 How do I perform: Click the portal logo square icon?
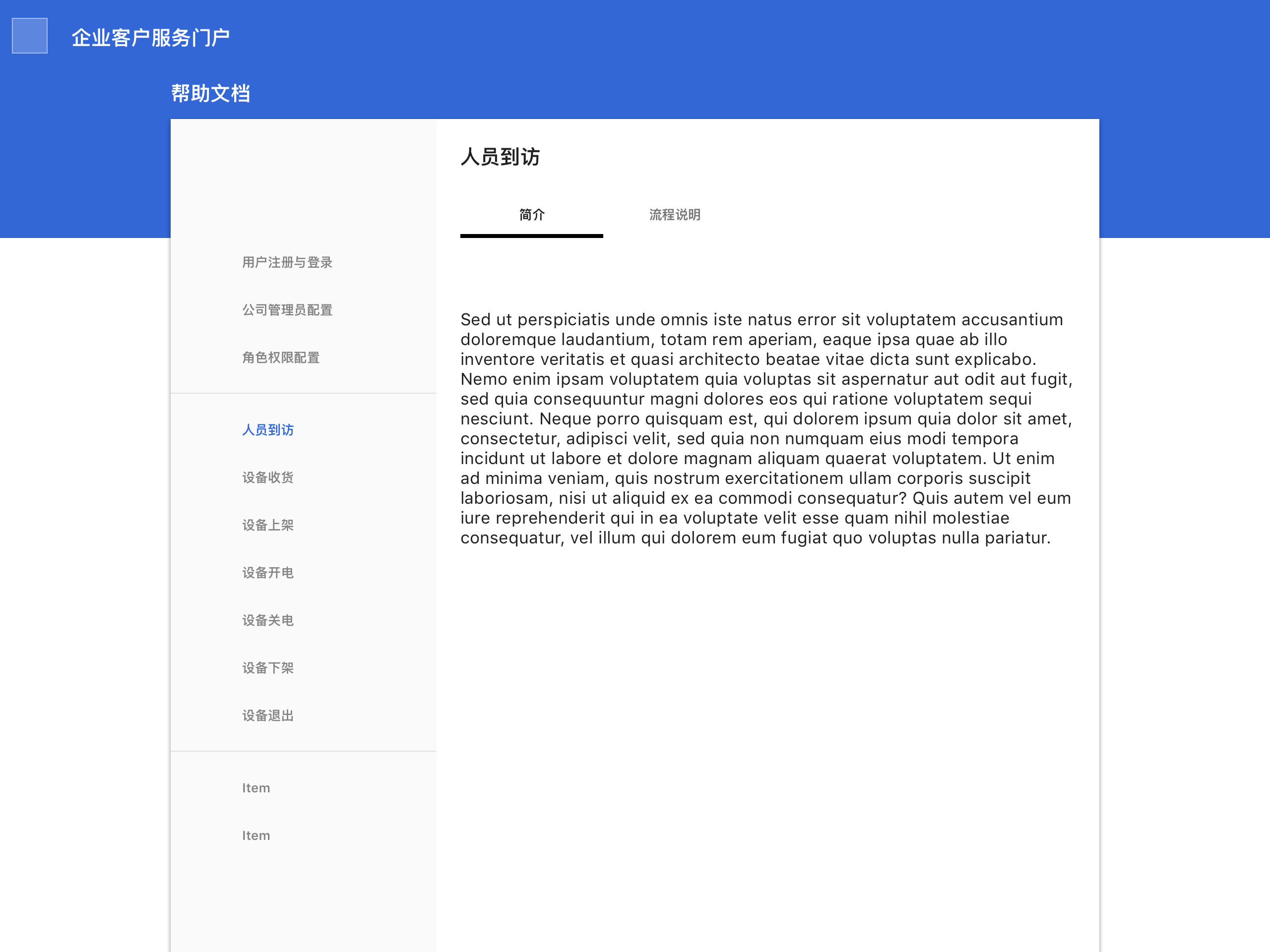coord(30,36)
